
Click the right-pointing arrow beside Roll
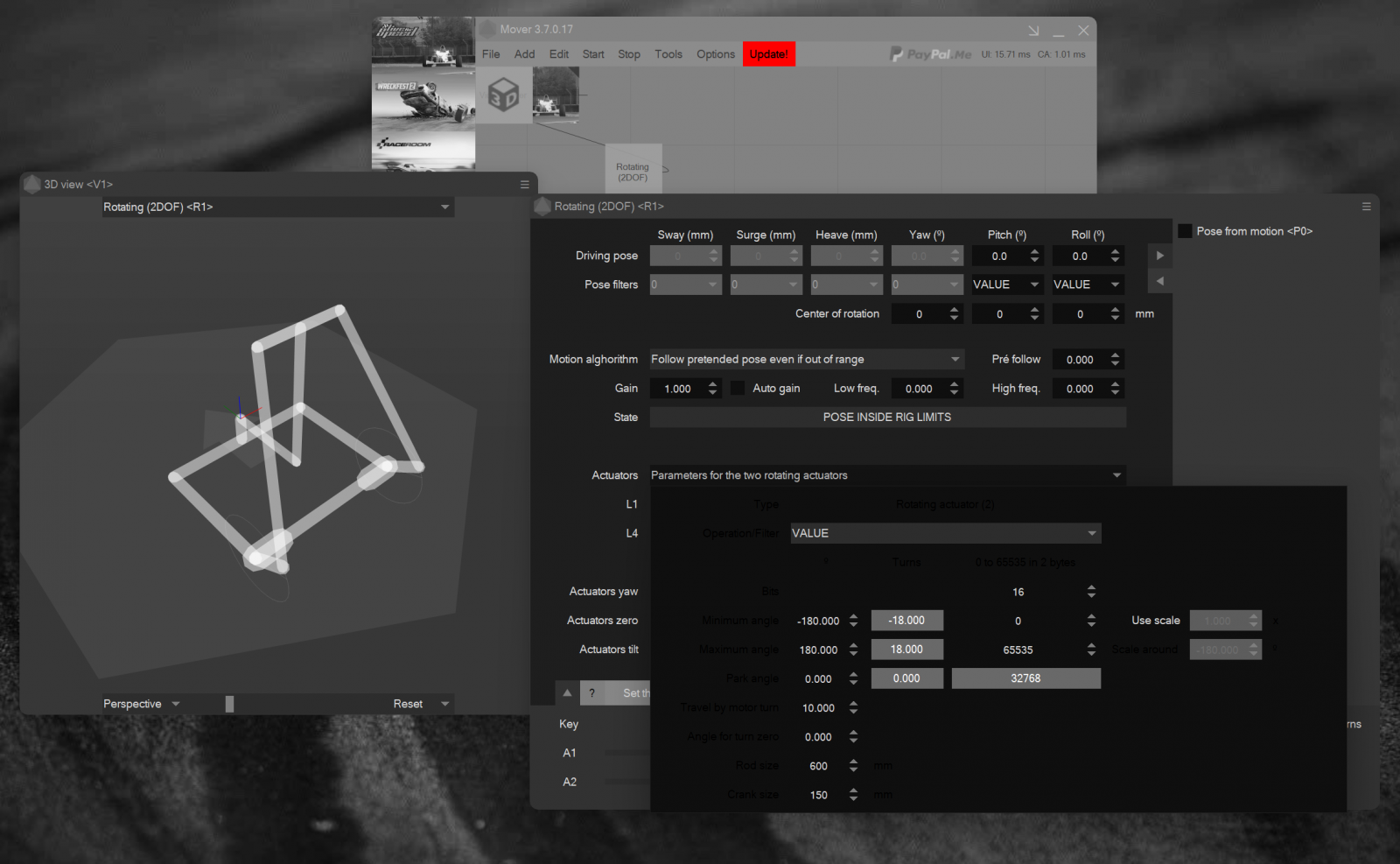pyautogui.click(x=1159, y=256)
